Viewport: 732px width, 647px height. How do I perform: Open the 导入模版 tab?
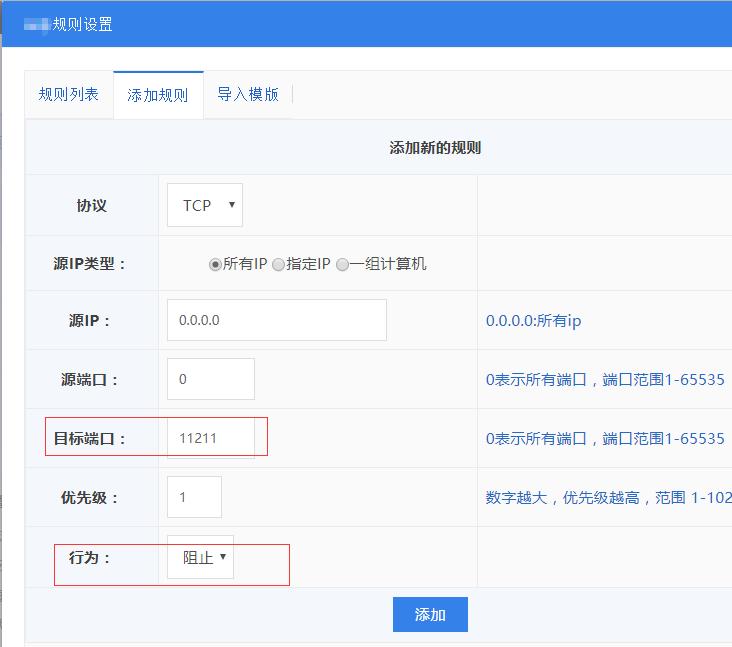pyautogui.click(x=247, y=95)
